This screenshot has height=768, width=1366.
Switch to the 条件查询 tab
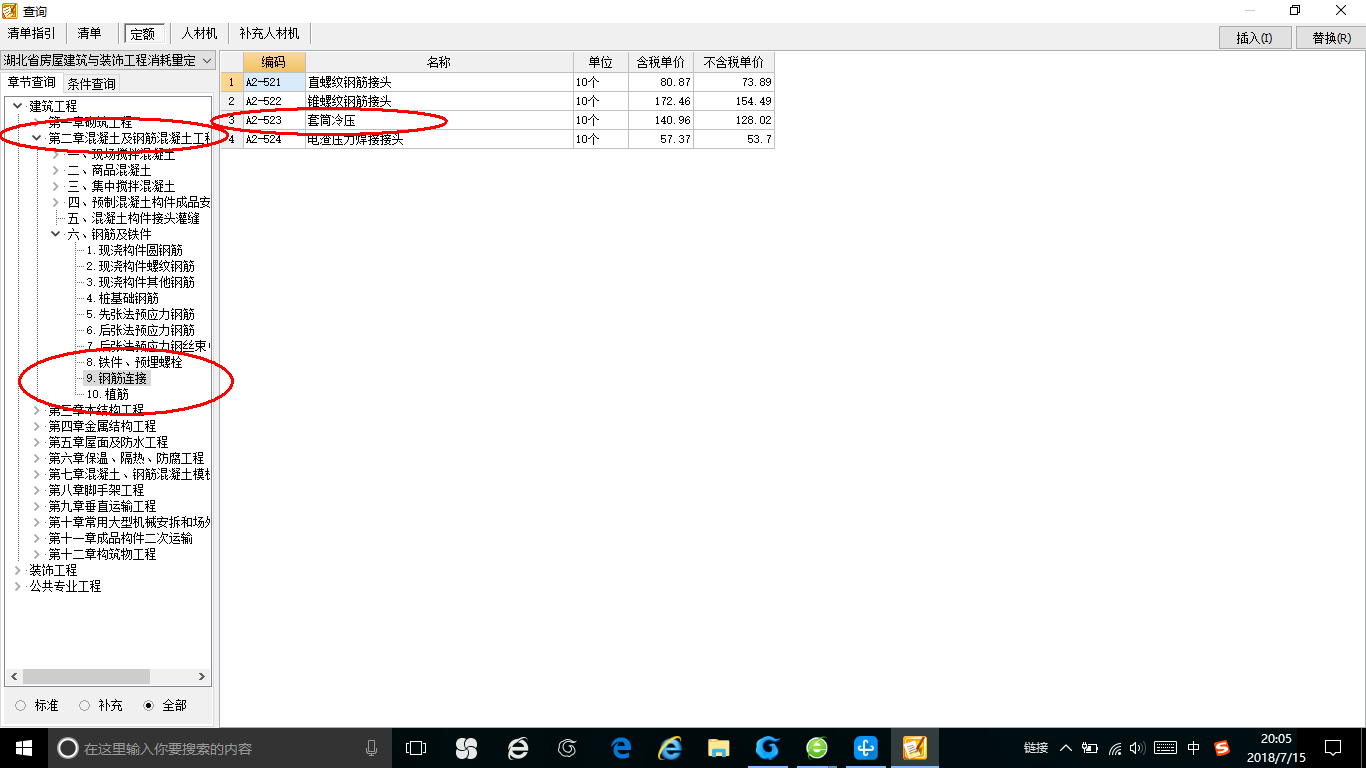pos(91,83)
